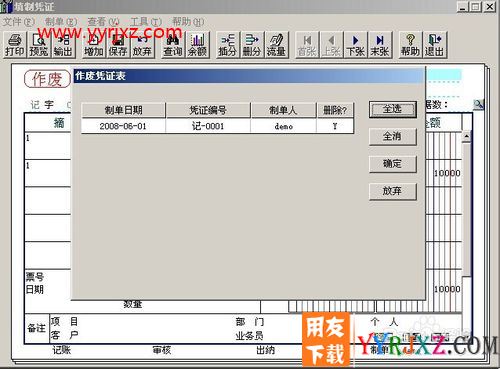Open the 工具 menu
500x369 pixels.
[x=146, y=22]
